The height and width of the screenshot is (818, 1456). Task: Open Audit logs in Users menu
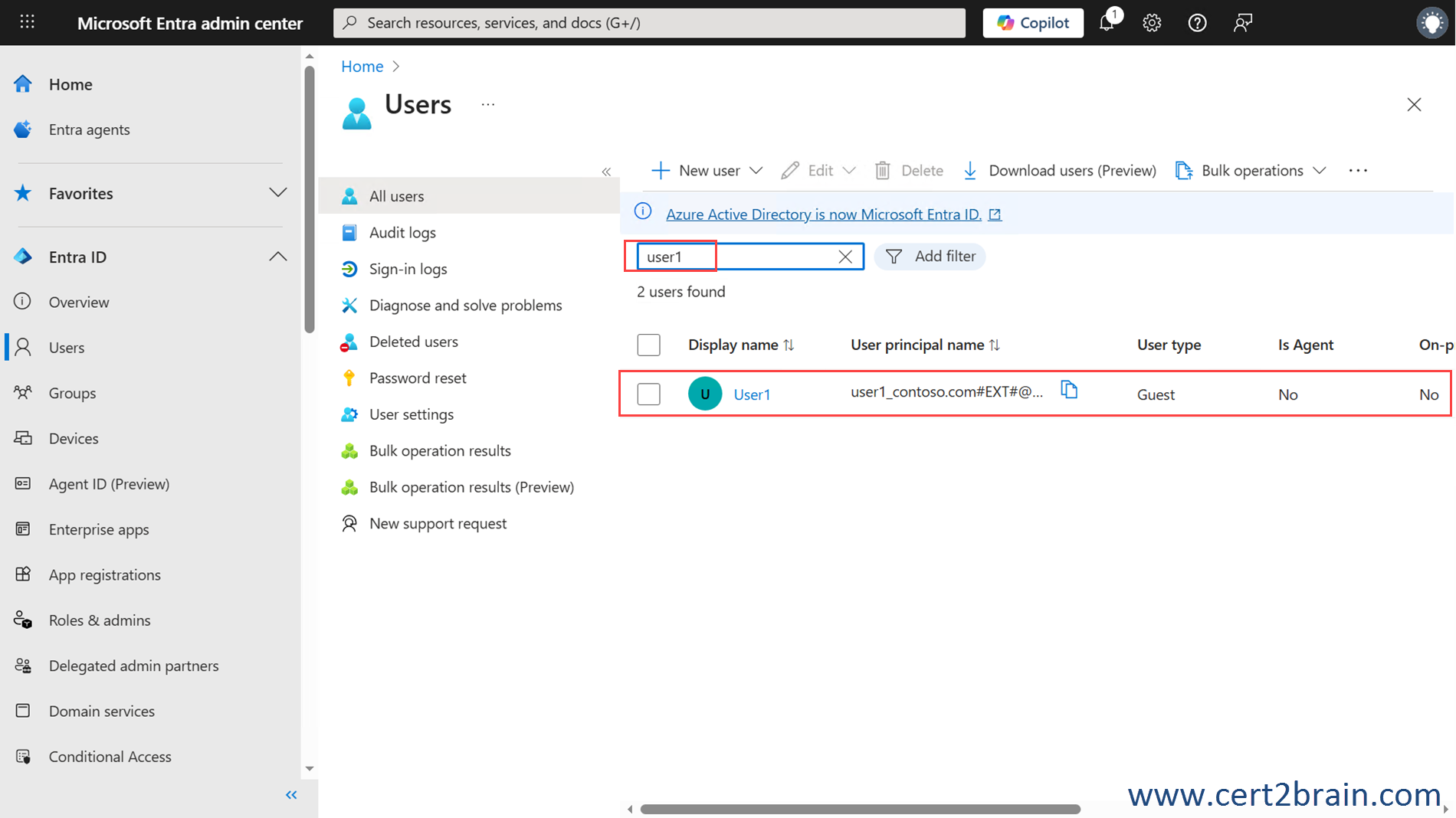tap(402, 232)
